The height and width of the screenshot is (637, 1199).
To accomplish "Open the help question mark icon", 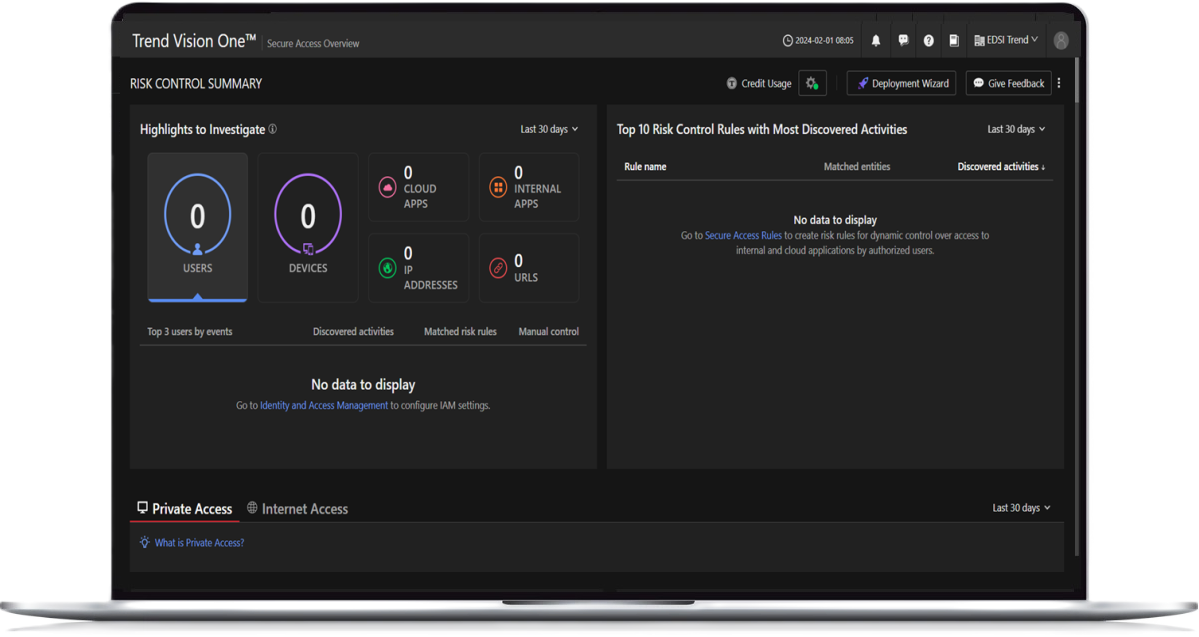I will [928, 41].
